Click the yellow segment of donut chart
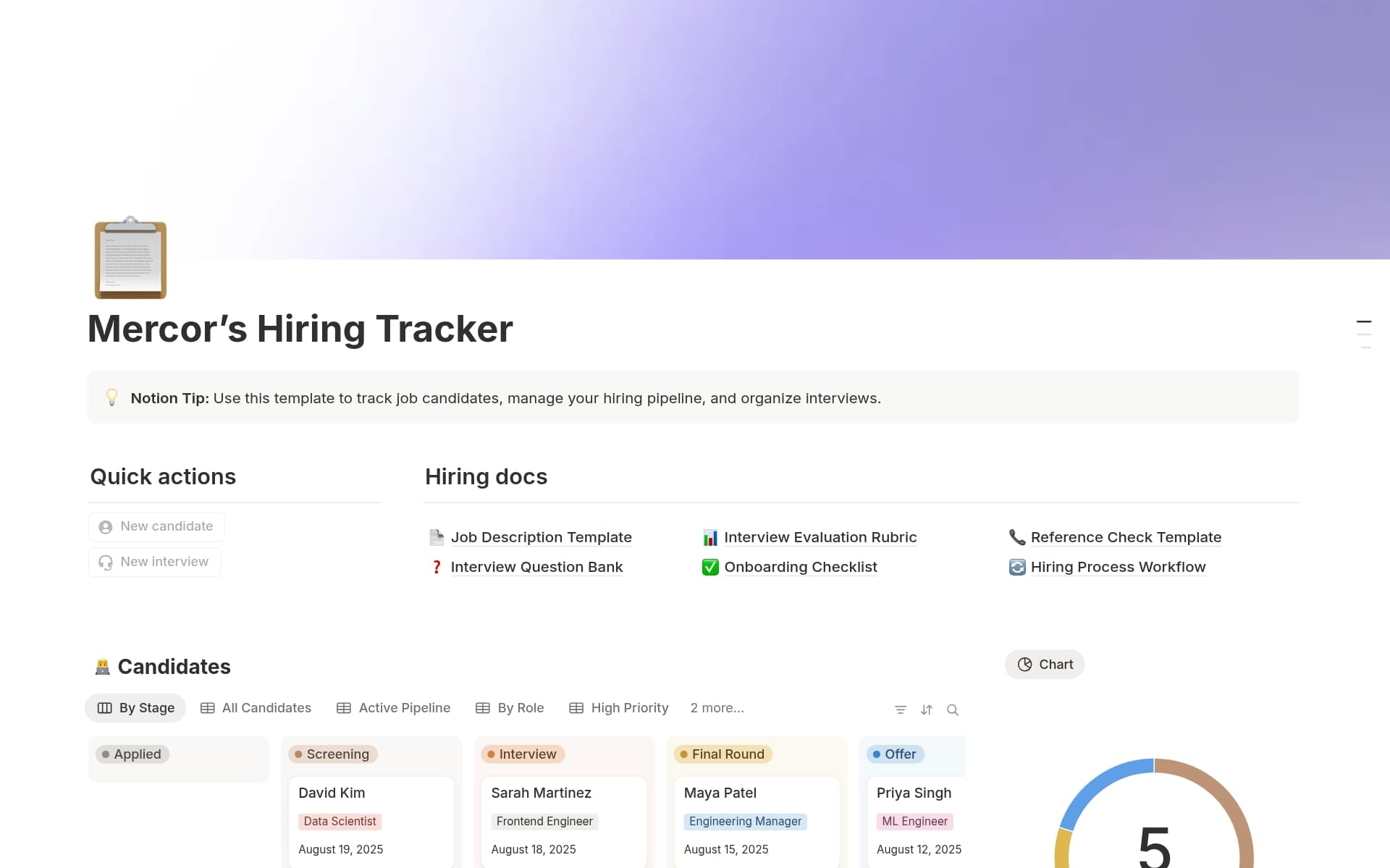This screenshot has height=868, width=1390. click(1062, 848)
